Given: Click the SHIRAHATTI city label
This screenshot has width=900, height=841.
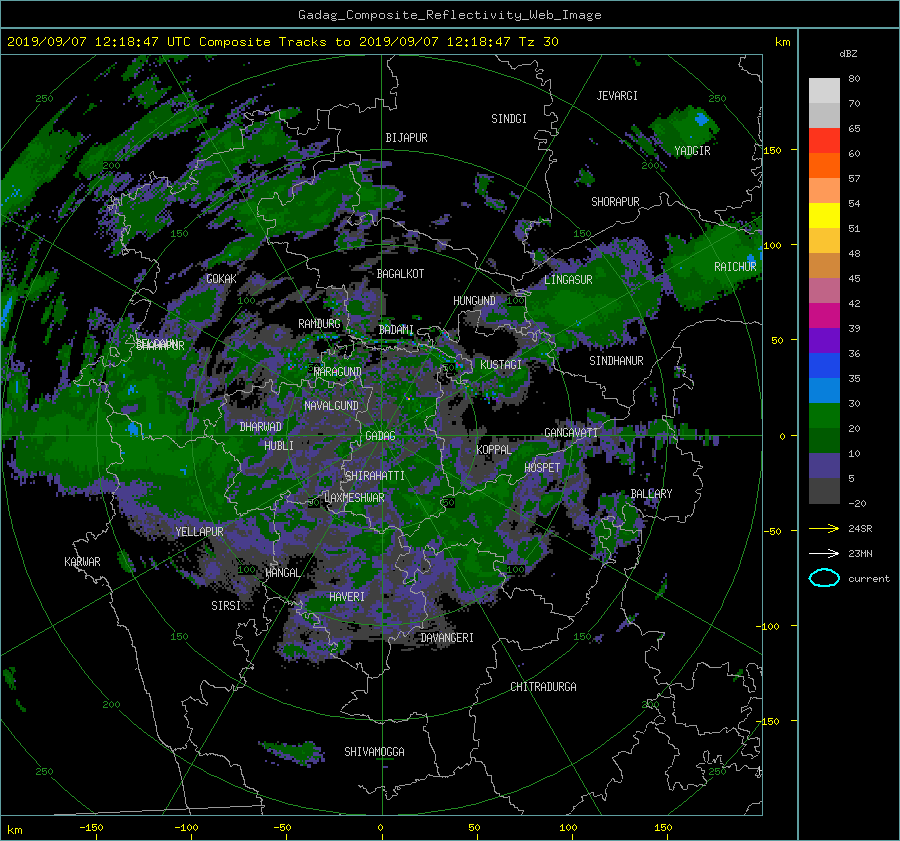Looking at the screenshot, I should click(x=375, y=476).
